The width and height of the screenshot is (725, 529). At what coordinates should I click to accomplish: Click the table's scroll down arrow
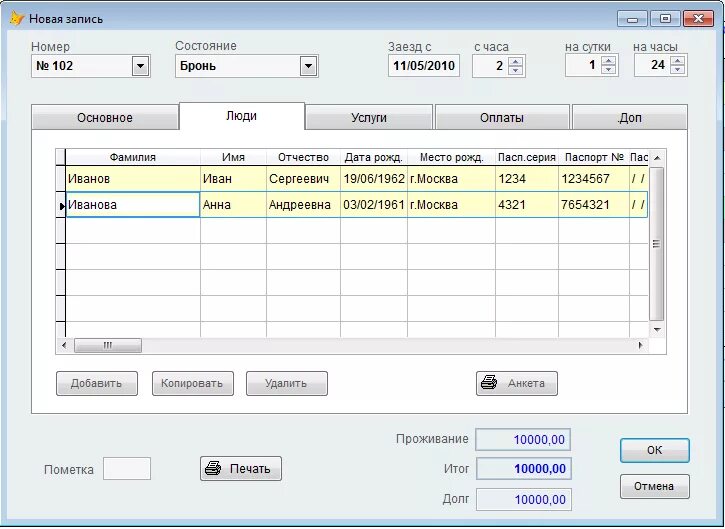click(x=657, y=330)
